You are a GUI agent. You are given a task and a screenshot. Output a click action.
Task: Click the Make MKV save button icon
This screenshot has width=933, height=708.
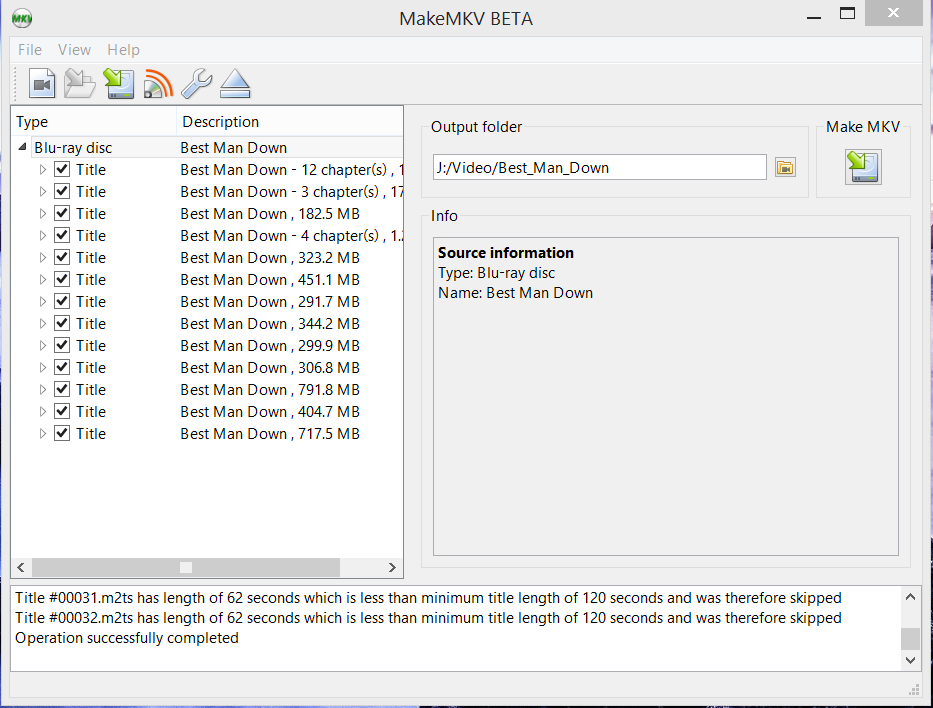point(863,167)
